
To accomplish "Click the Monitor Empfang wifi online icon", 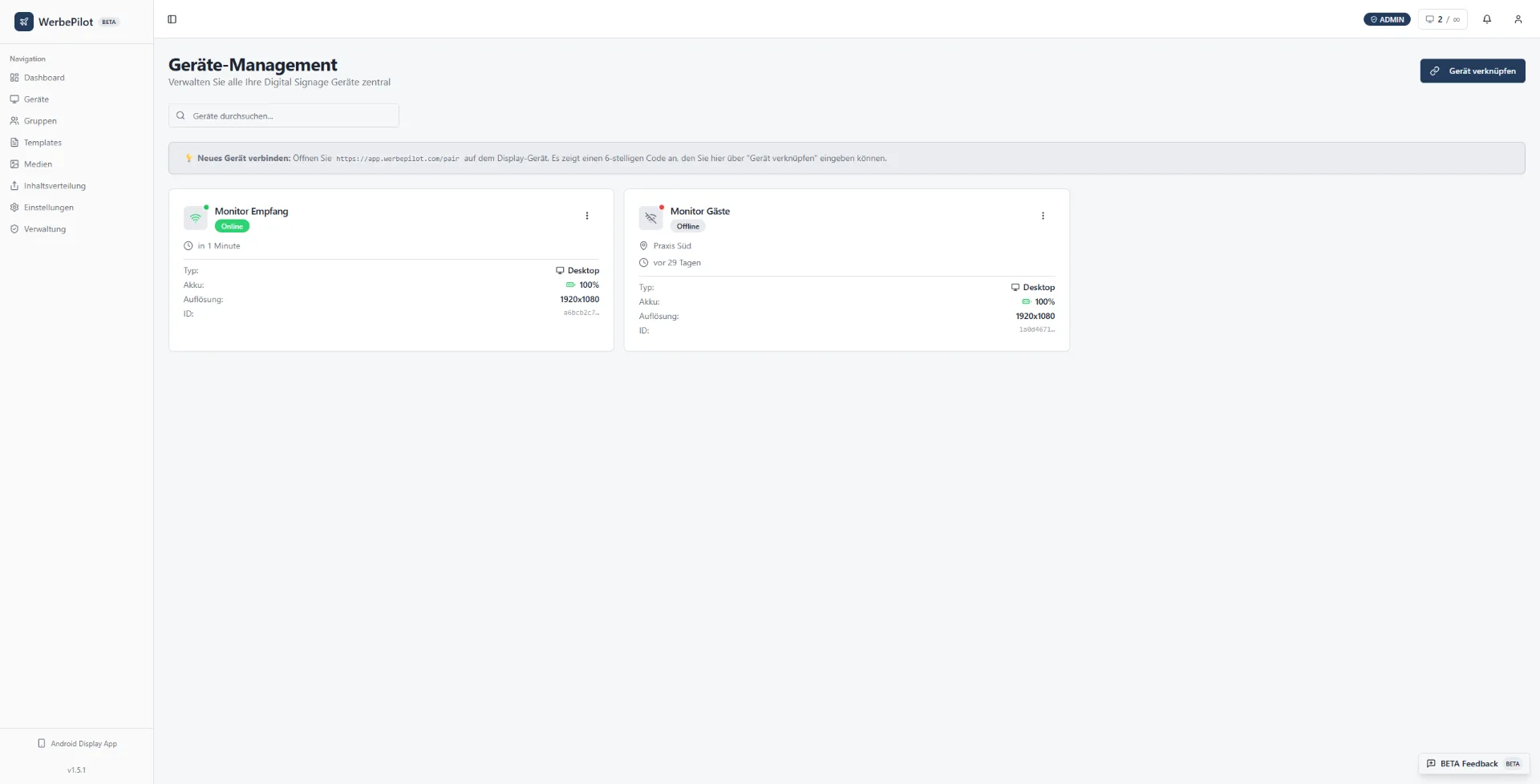I will [196, 218].
